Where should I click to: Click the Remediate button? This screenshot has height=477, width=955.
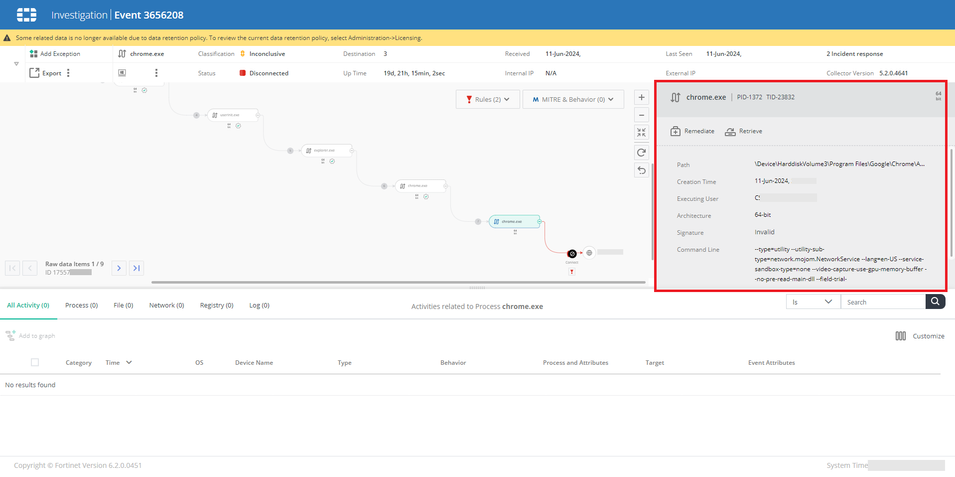(692, 131)
